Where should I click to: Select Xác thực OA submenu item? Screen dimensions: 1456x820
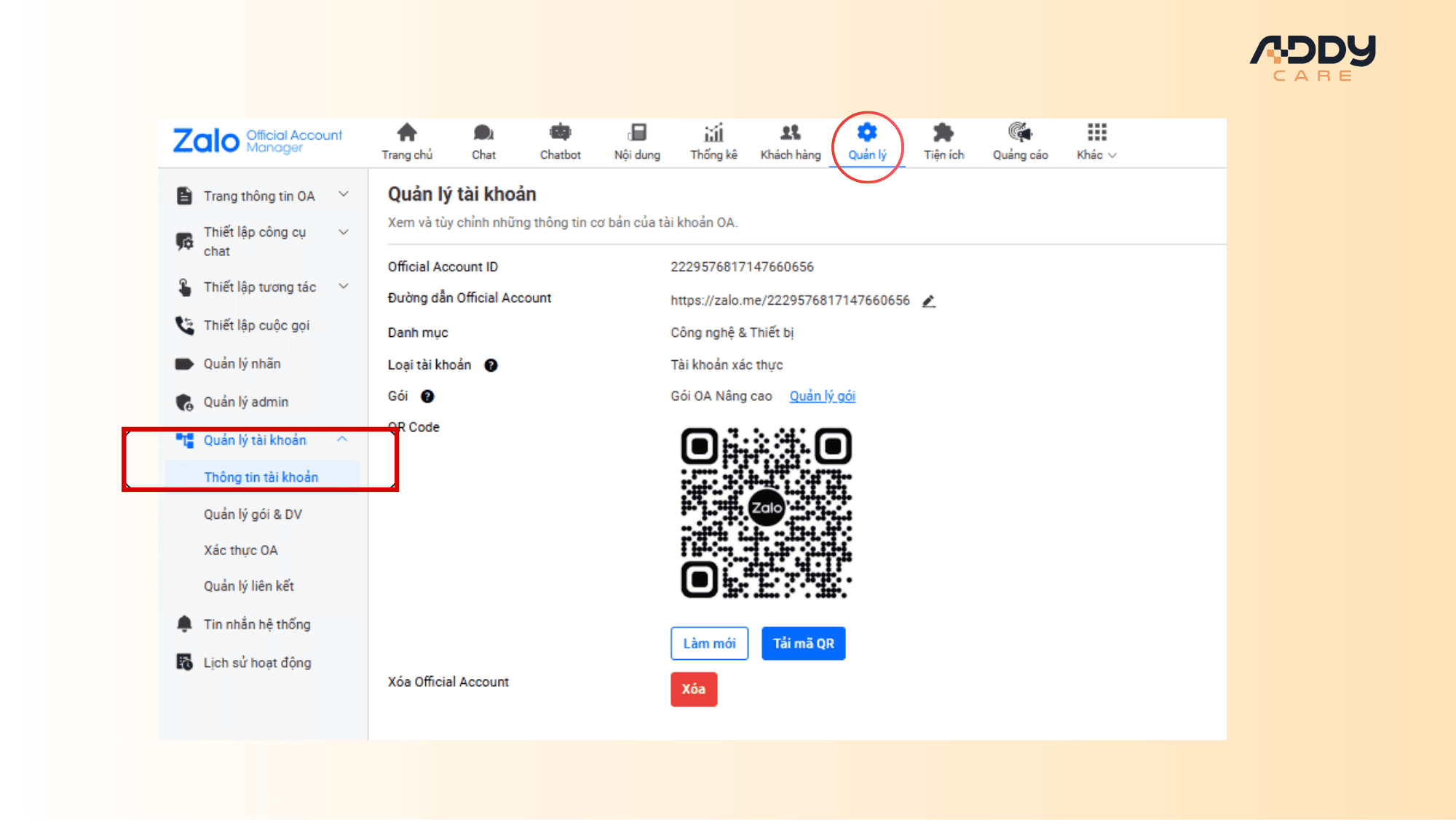(241, 550)
